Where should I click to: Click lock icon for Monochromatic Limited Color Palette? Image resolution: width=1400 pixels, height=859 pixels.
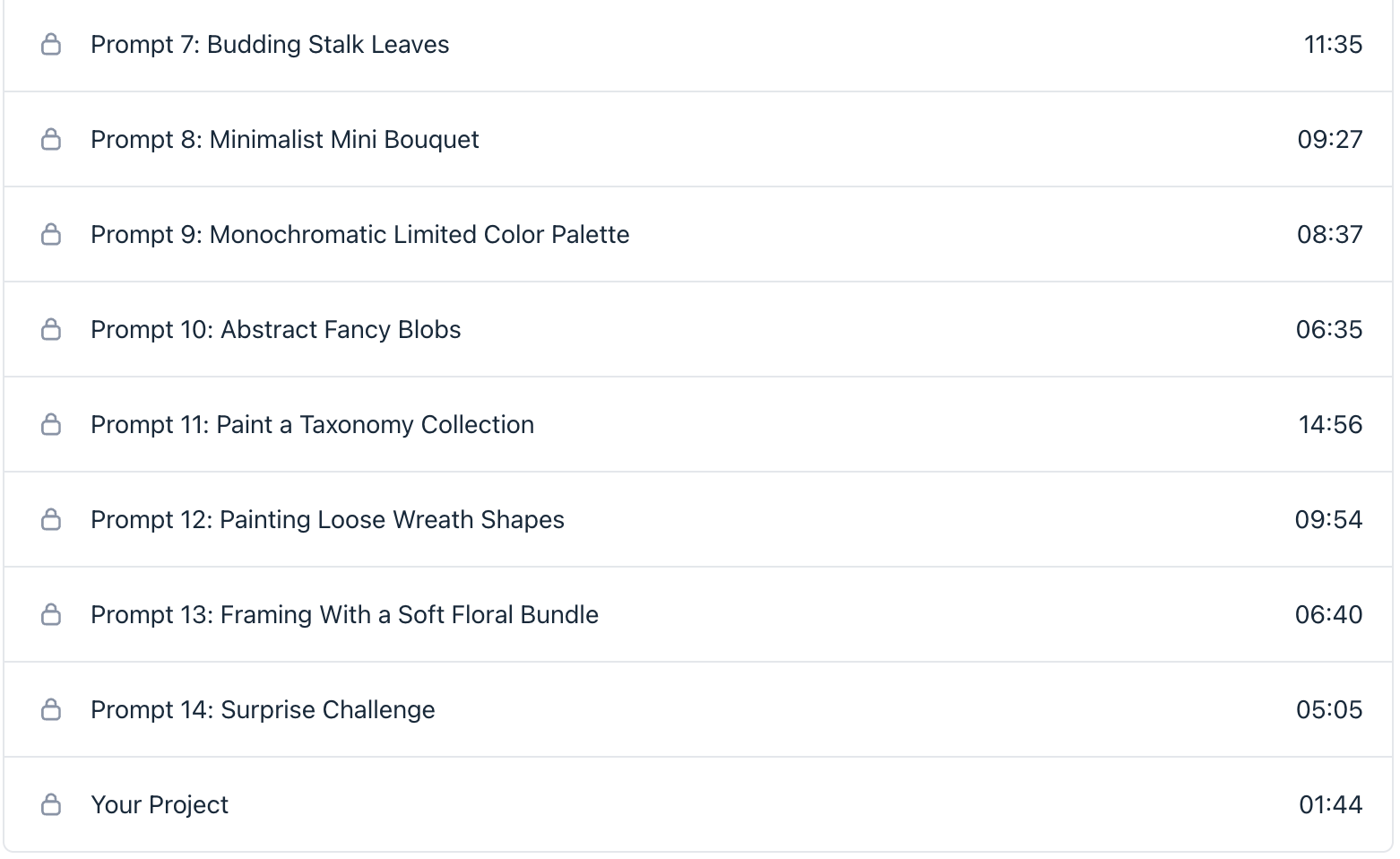tap(51, 234)
